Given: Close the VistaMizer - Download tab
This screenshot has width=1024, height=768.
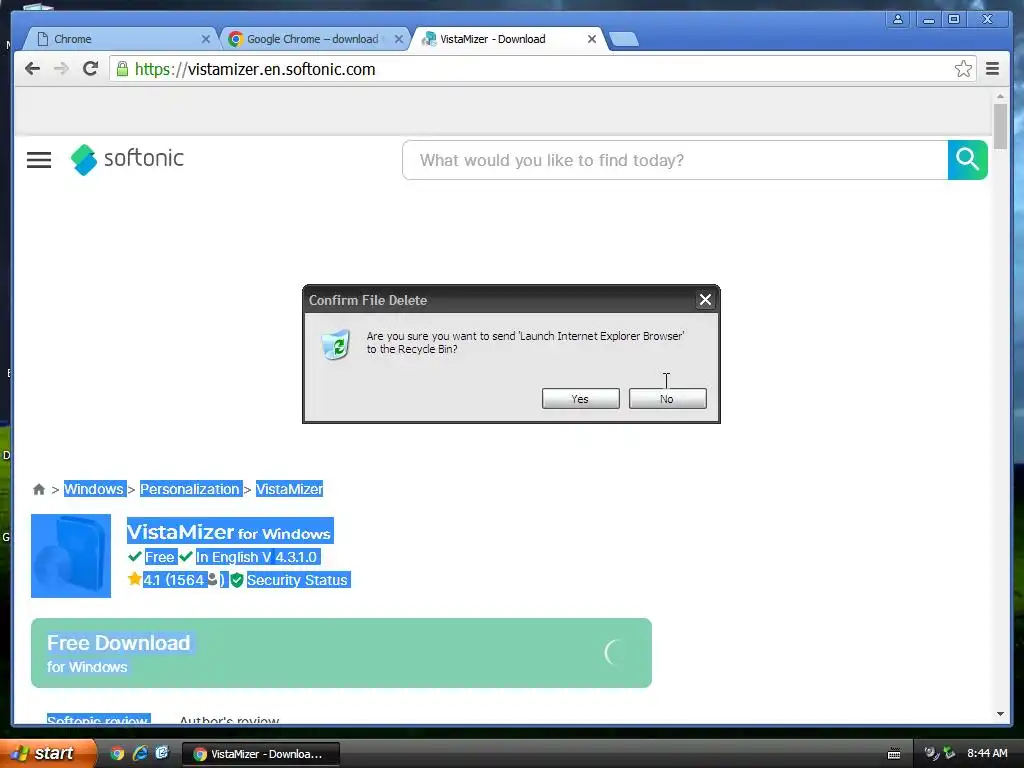Looking at the screenshot, I should pyautogui.click(x=592, y=39).
